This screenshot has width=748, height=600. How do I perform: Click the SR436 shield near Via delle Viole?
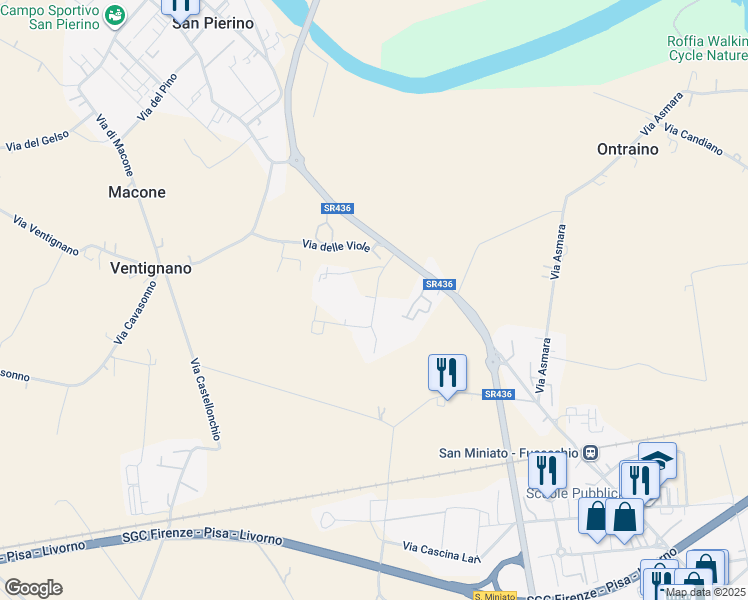337,208
